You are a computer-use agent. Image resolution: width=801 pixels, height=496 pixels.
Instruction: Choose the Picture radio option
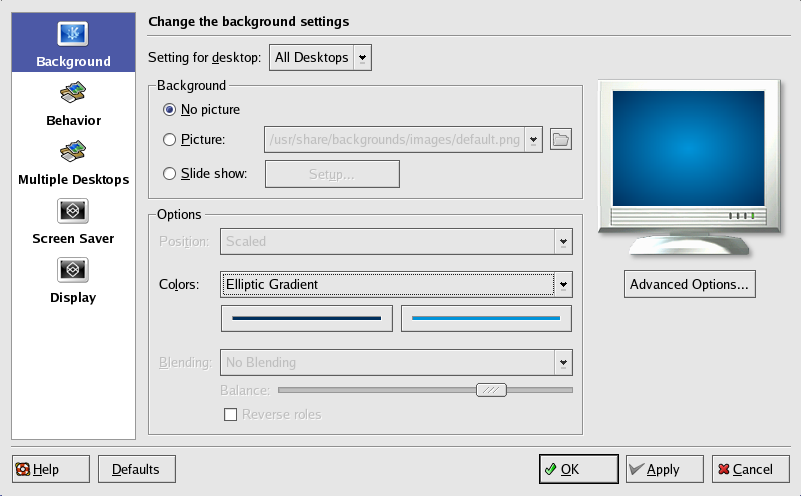[170, 140]
